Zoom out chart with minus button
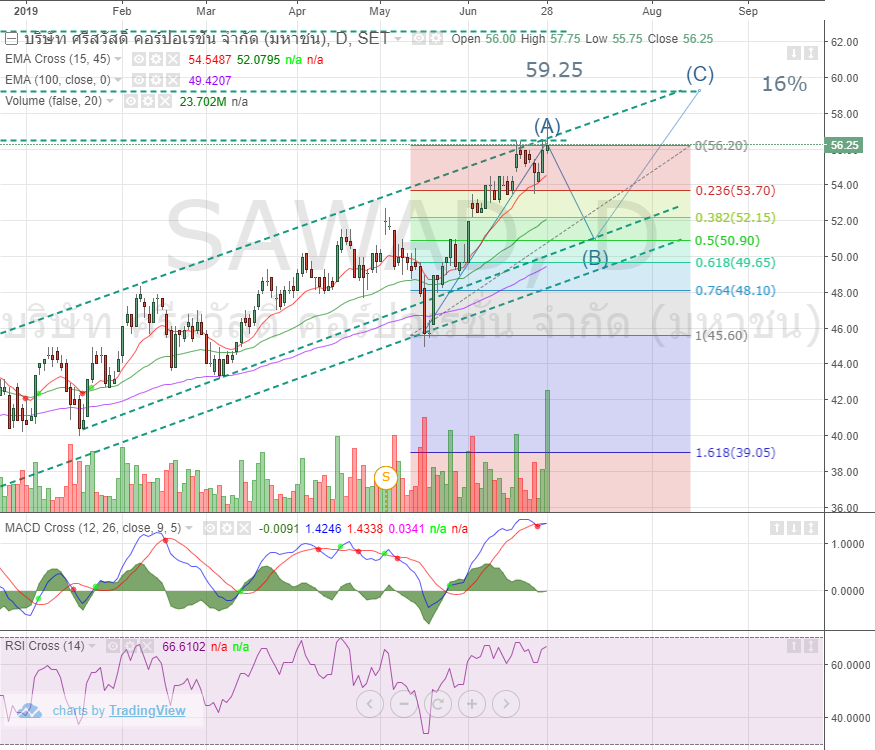 (404, 704)
